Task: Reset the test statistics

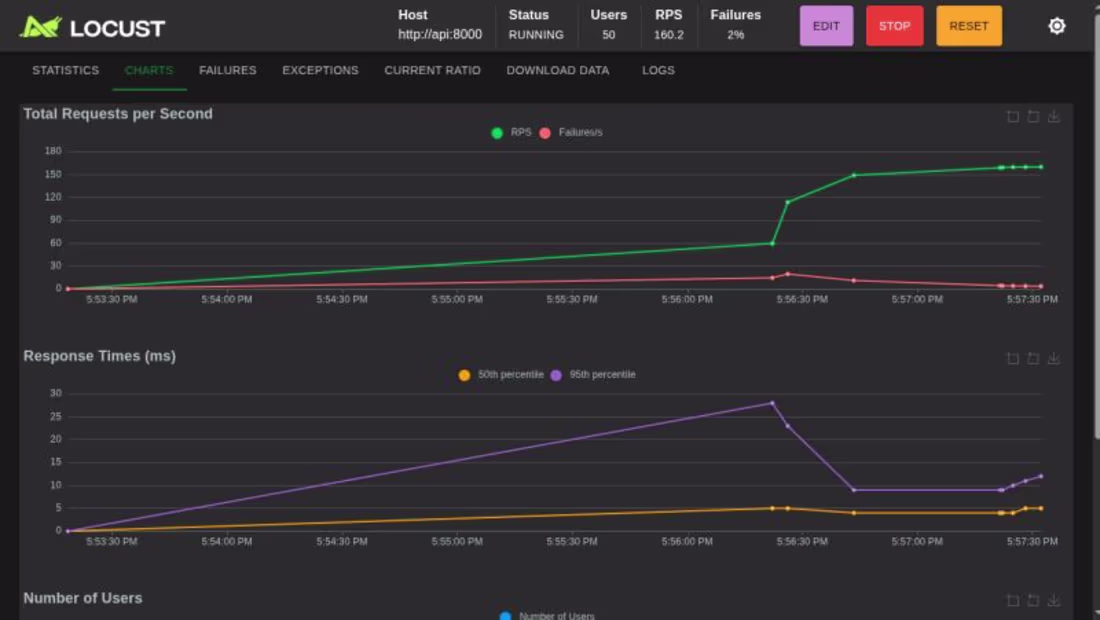Action: (968, 26)
